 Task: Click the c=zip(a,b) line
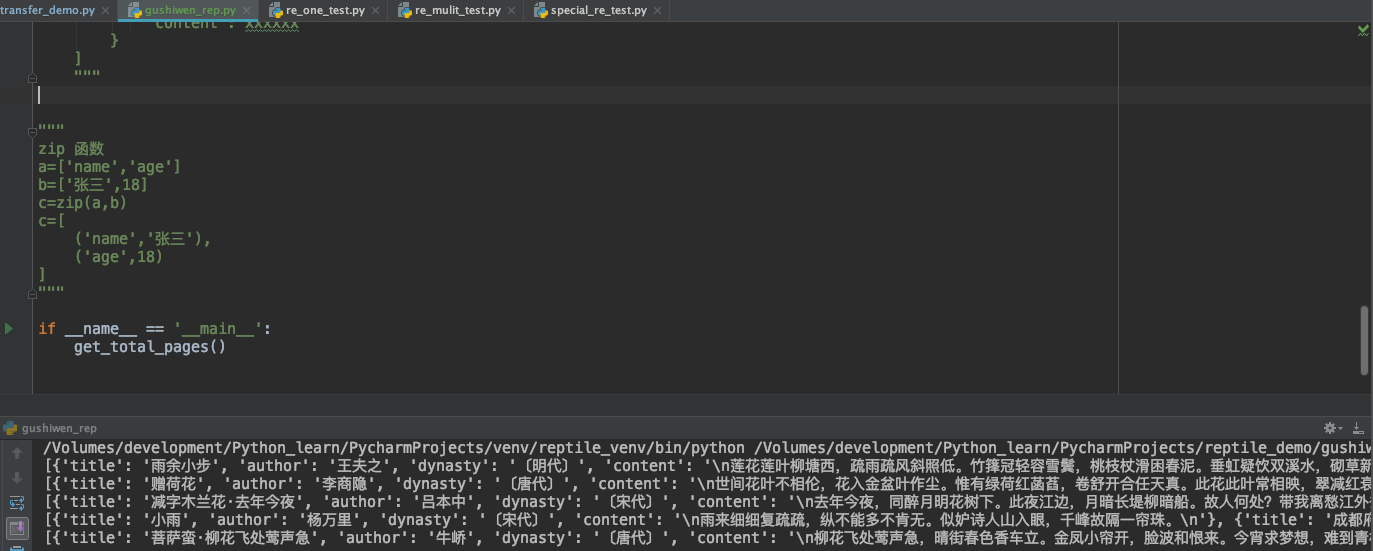83,203
